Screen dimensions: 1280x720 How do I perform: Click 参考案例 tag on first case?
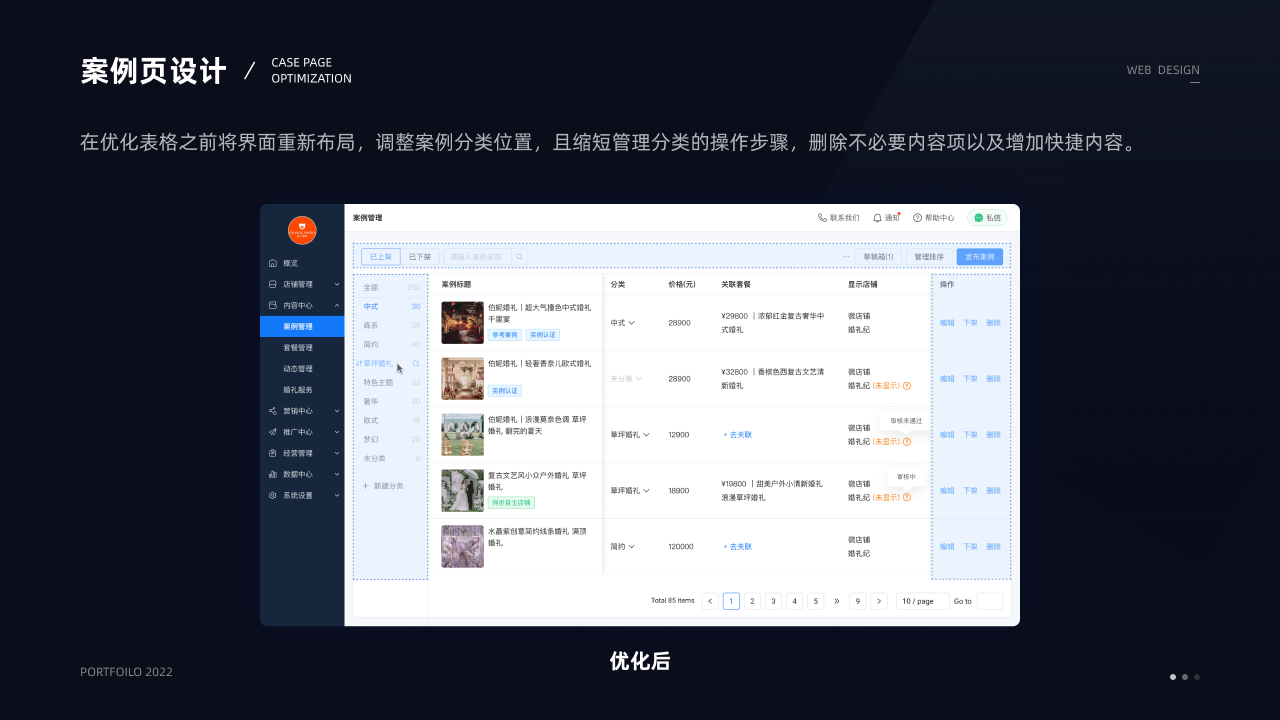(505, 335)
